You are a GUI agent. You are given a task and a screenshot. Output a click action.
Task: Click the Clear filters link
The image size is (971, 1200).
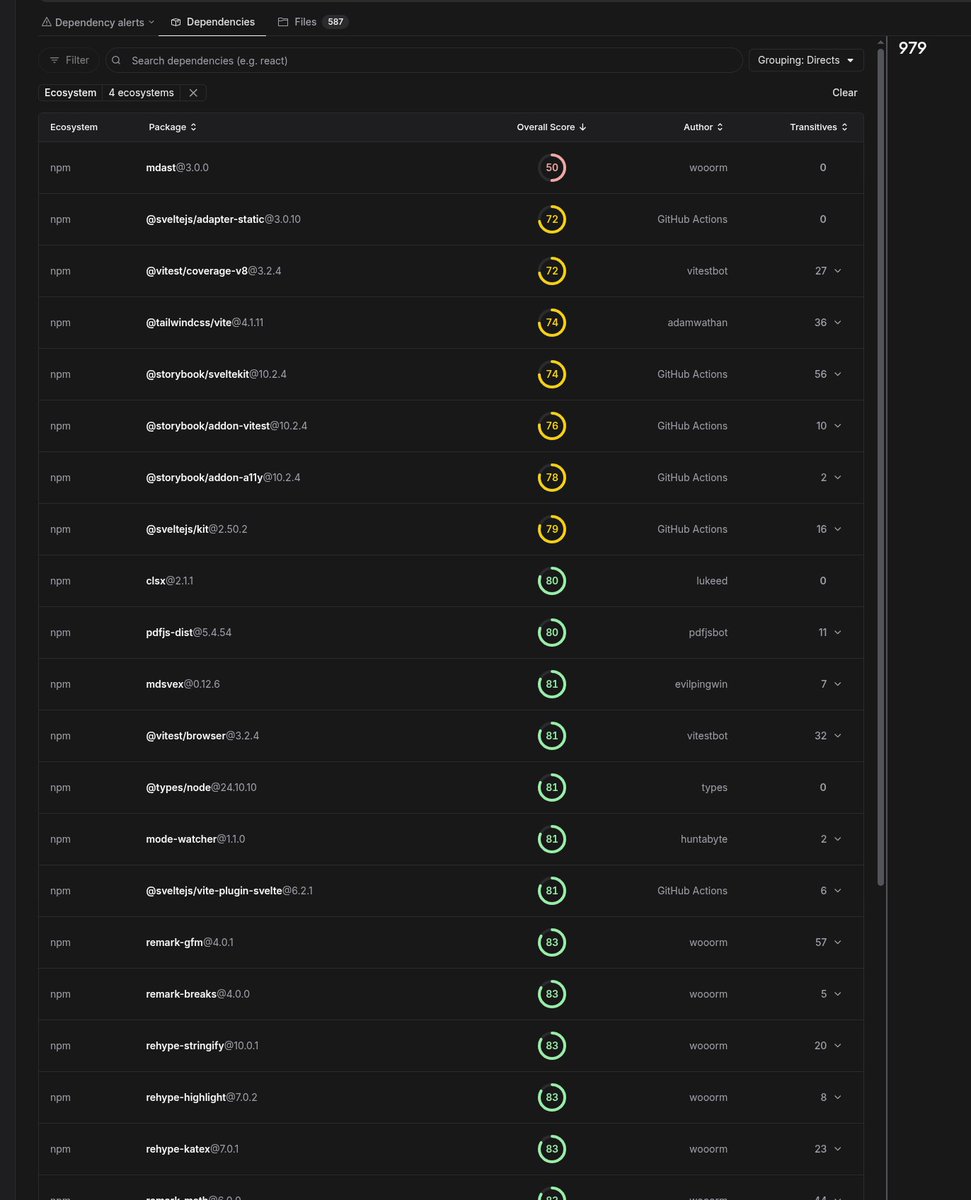(844, 93)
